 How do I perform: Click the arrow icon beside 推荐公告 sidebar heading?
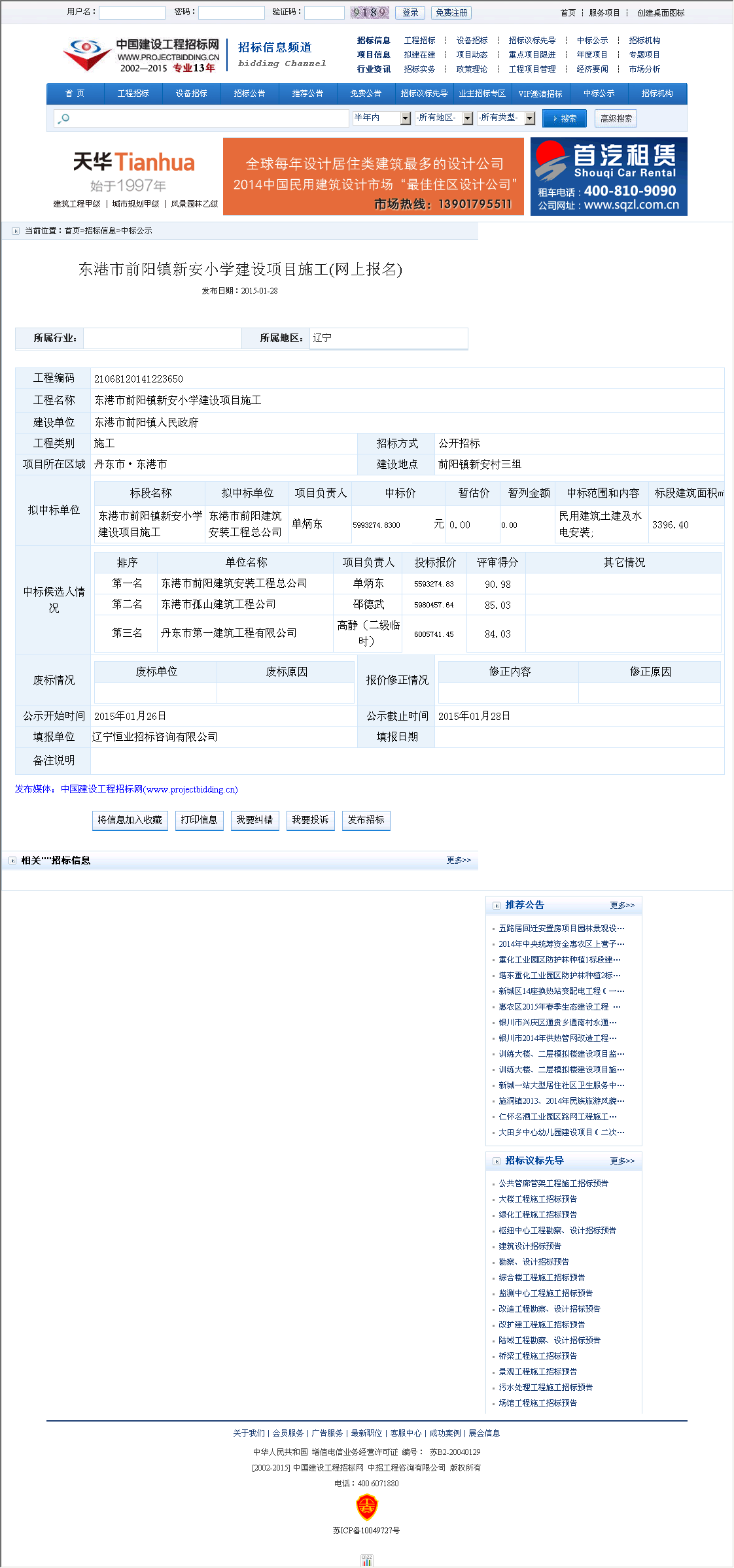click(497, 906)
